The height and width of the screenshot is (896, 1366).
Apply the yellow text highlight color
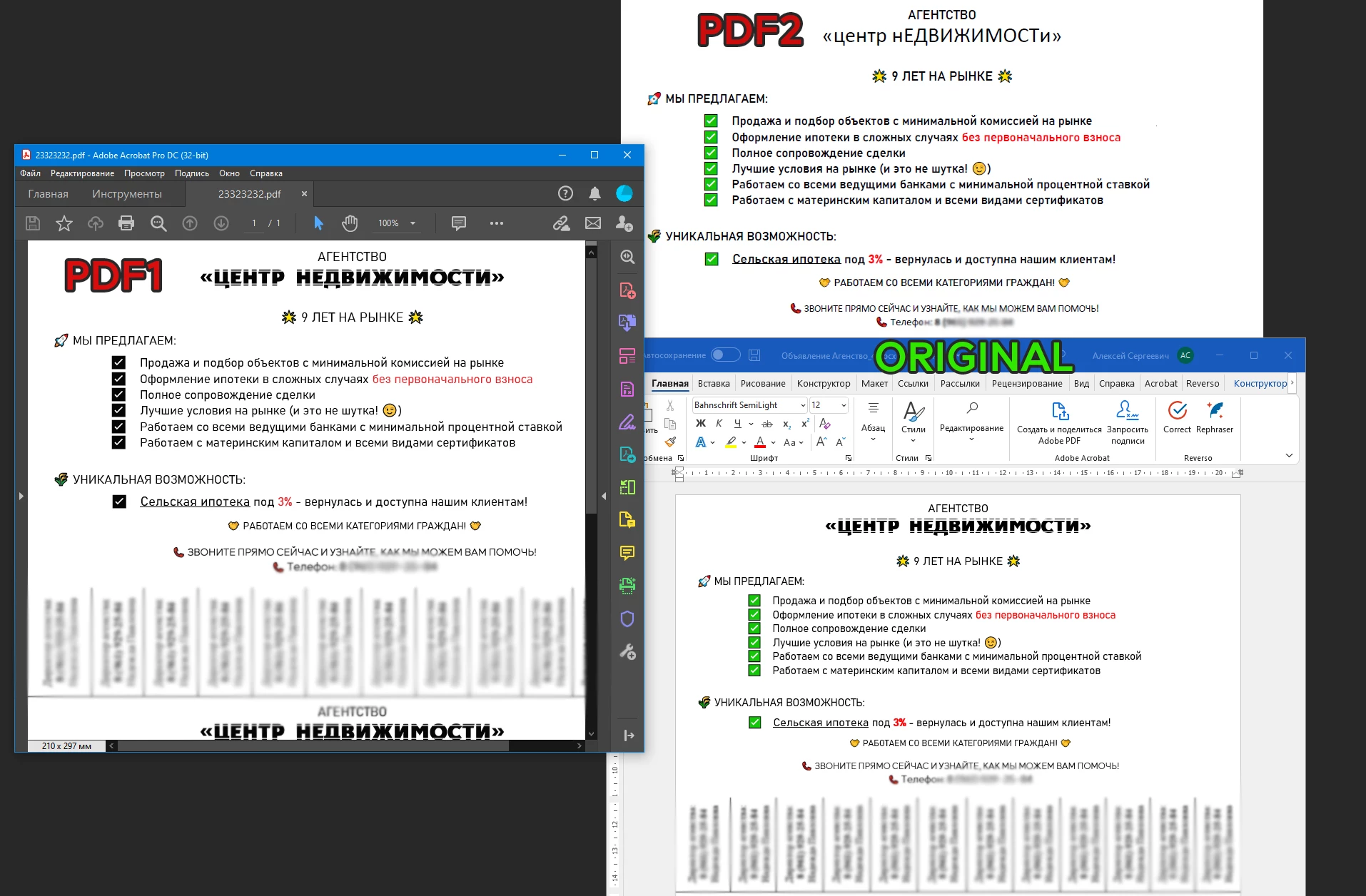(x=731, y=442)
